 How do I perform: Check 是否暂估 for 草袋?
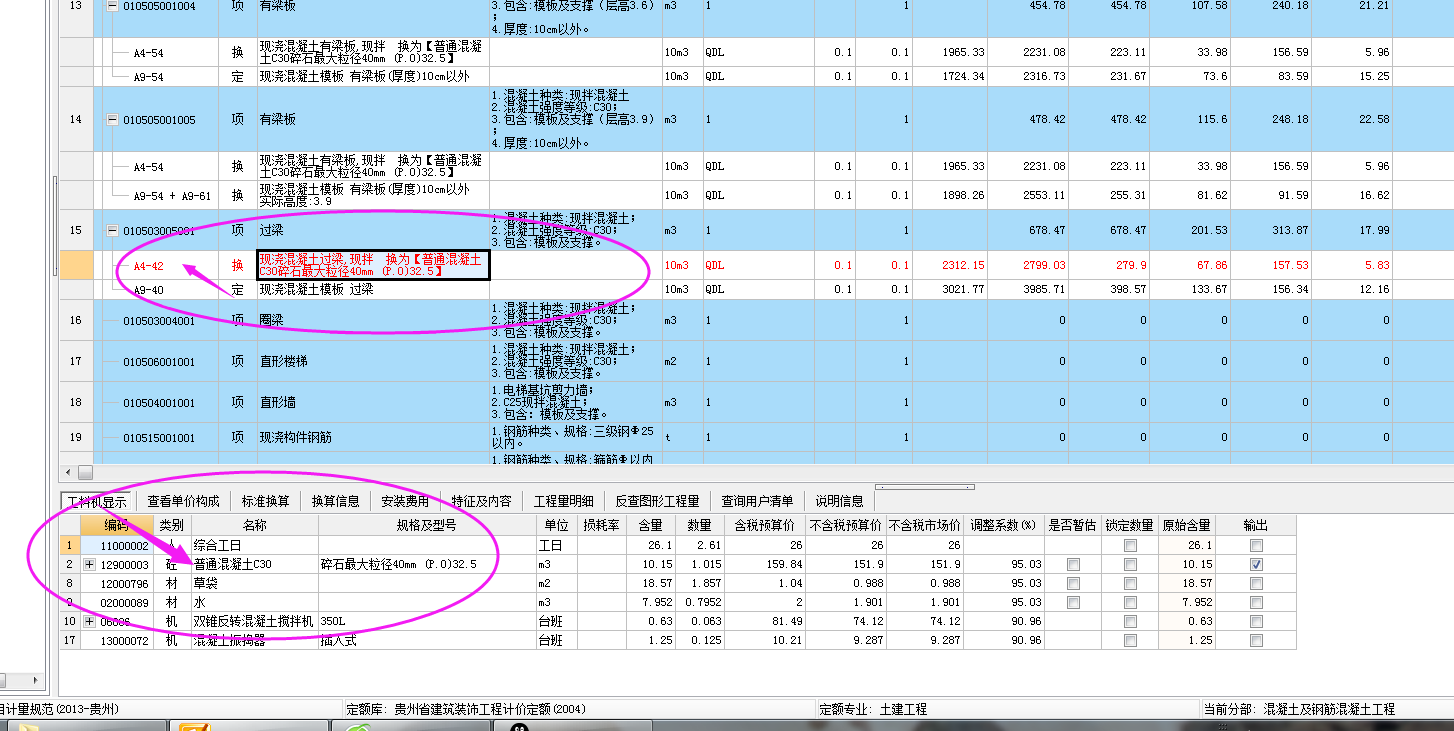point(1073,583)
